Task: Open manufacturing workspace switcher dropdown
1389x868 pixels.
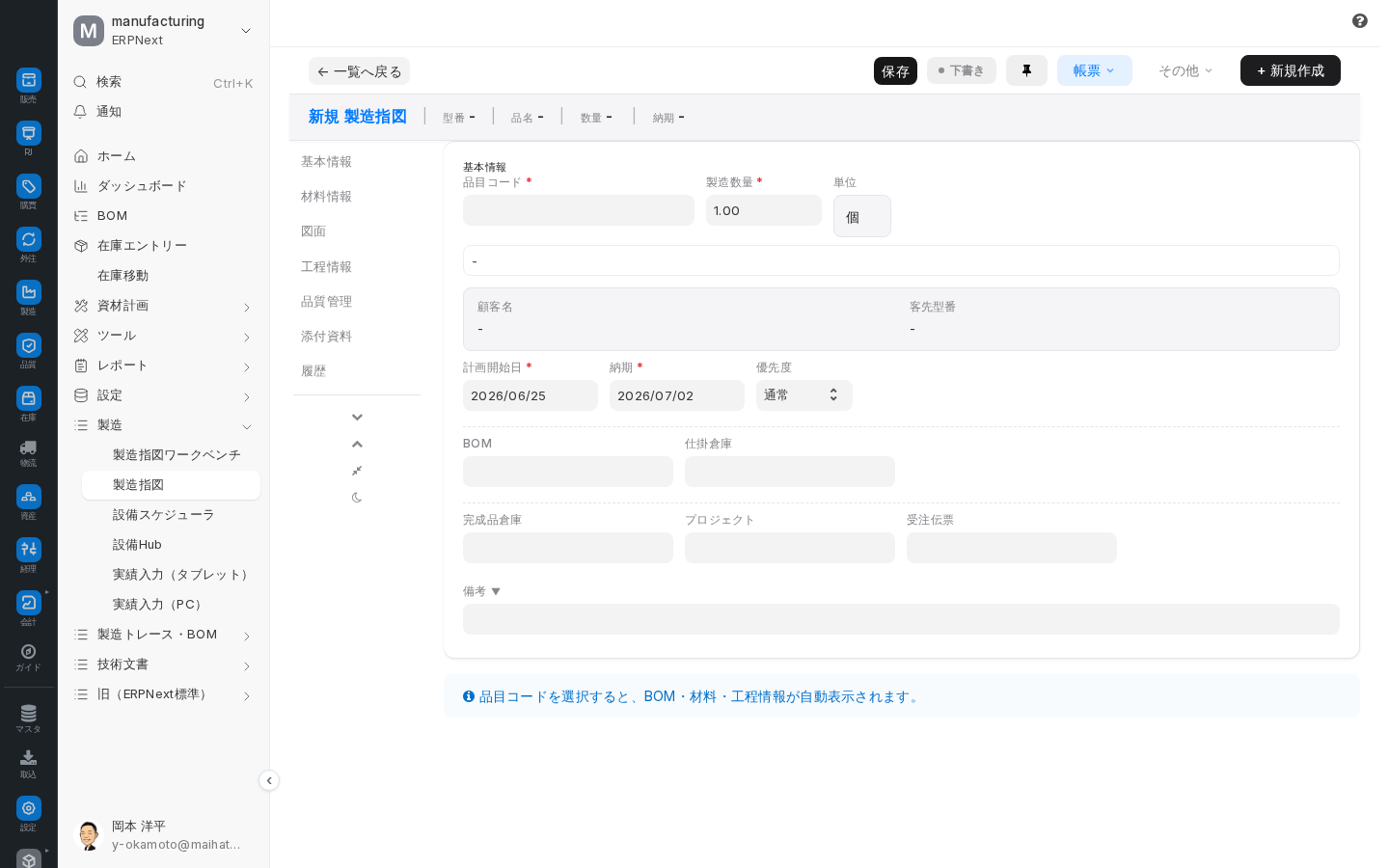Action: click(164, 31)
